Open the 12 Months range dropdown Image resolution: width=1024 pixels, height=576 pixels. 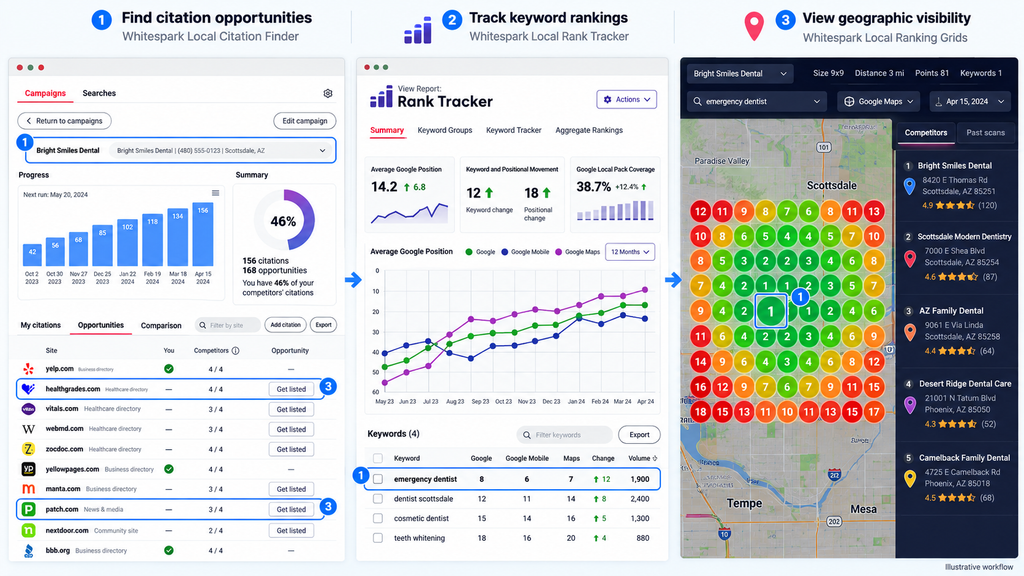pyautogui.click(x=630, y=252)
